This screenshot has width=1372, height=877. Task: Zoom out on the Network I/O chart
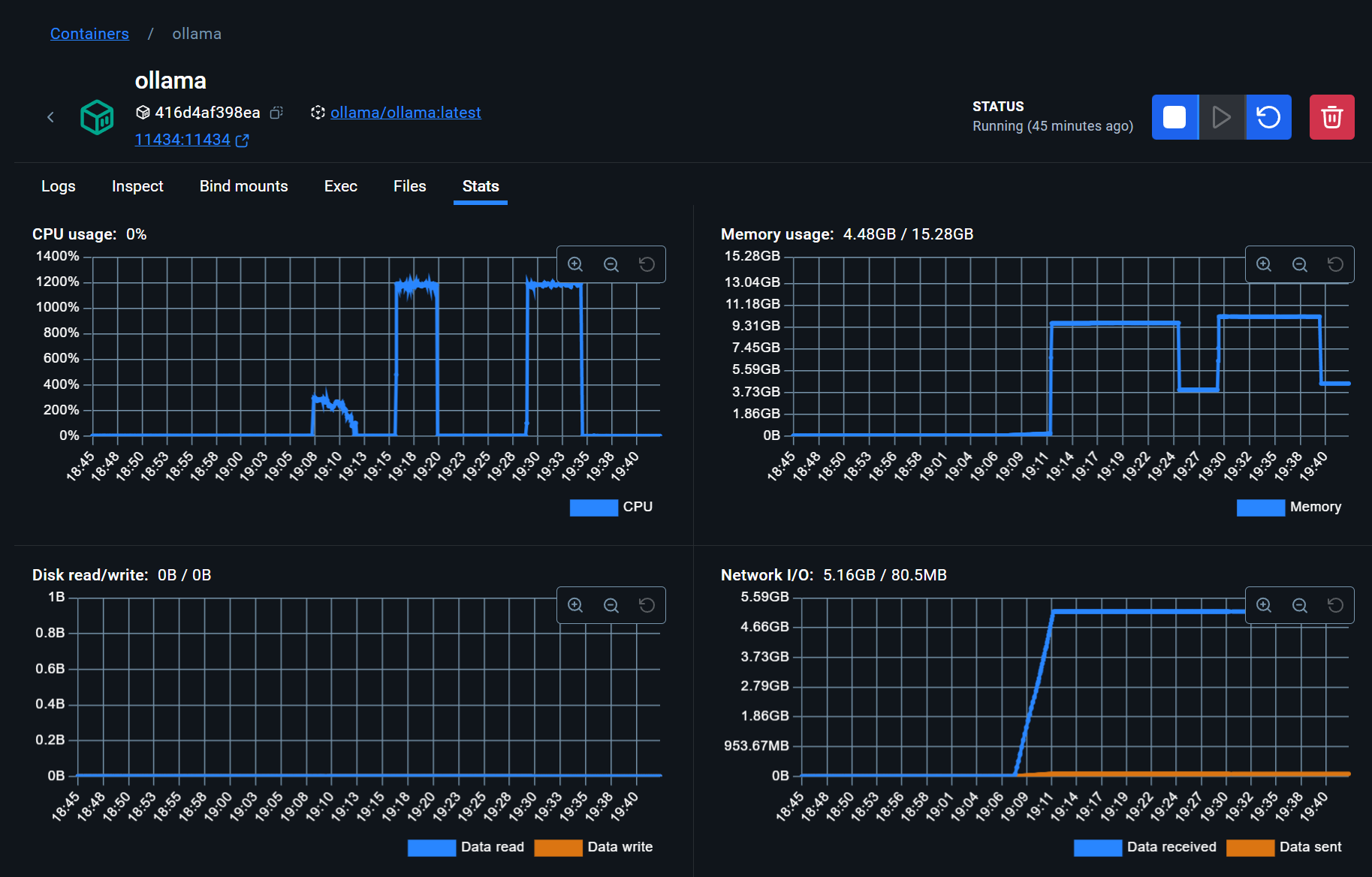pos(1300,605)
